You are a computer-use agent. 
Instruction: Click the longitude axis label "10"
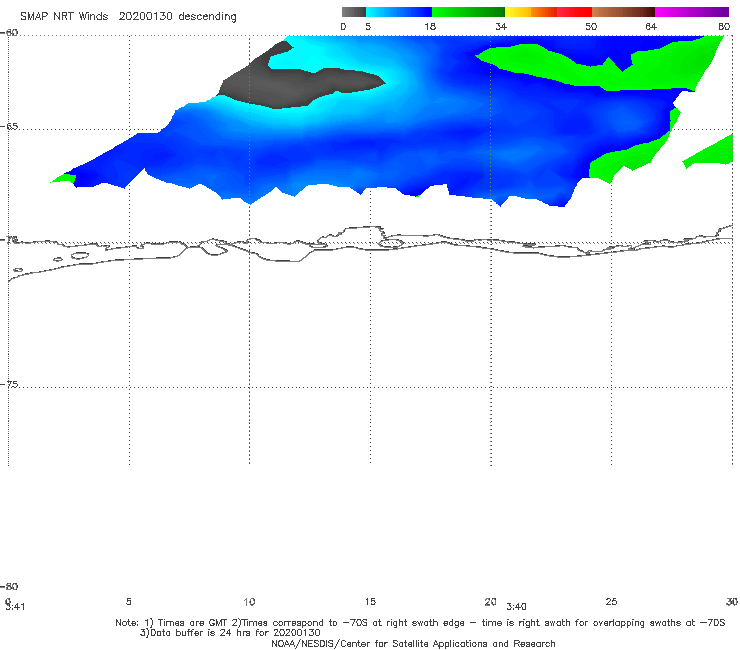[249, 602]
